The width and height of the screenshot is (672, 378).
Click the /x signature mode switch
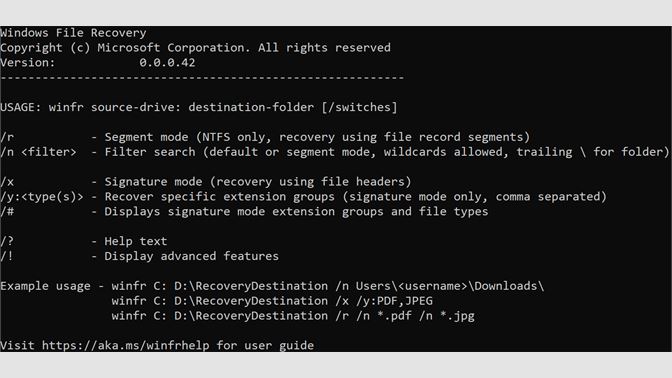pyautogui.click(x=7, y=182)
